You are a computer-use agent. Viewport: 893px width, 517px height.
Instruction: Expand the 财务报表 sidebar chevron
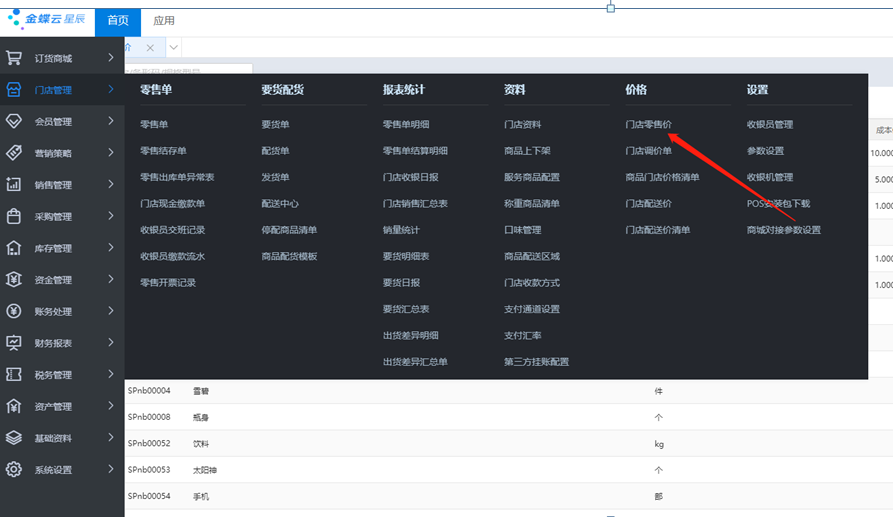(x=111, y=343)
